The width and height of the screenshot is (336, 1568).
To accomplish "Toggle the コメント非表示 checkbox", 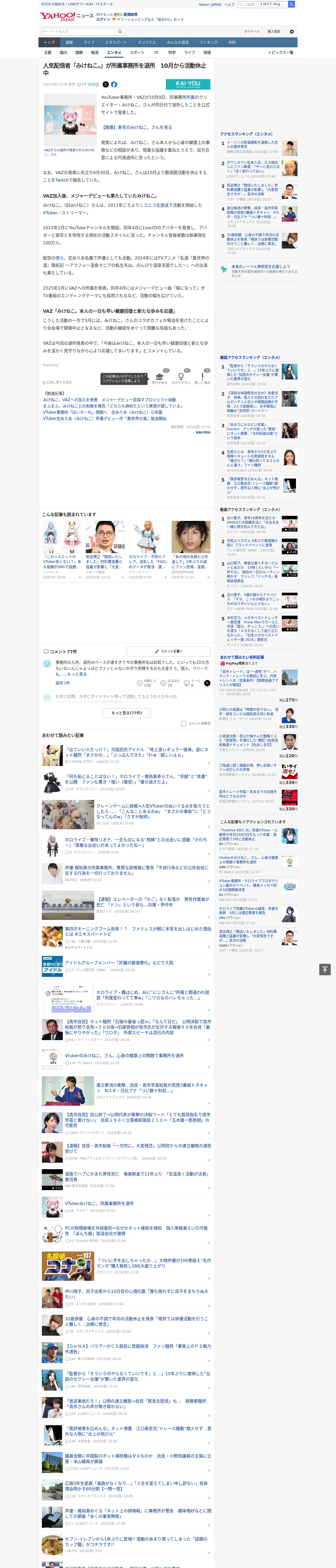I will 183,724.
